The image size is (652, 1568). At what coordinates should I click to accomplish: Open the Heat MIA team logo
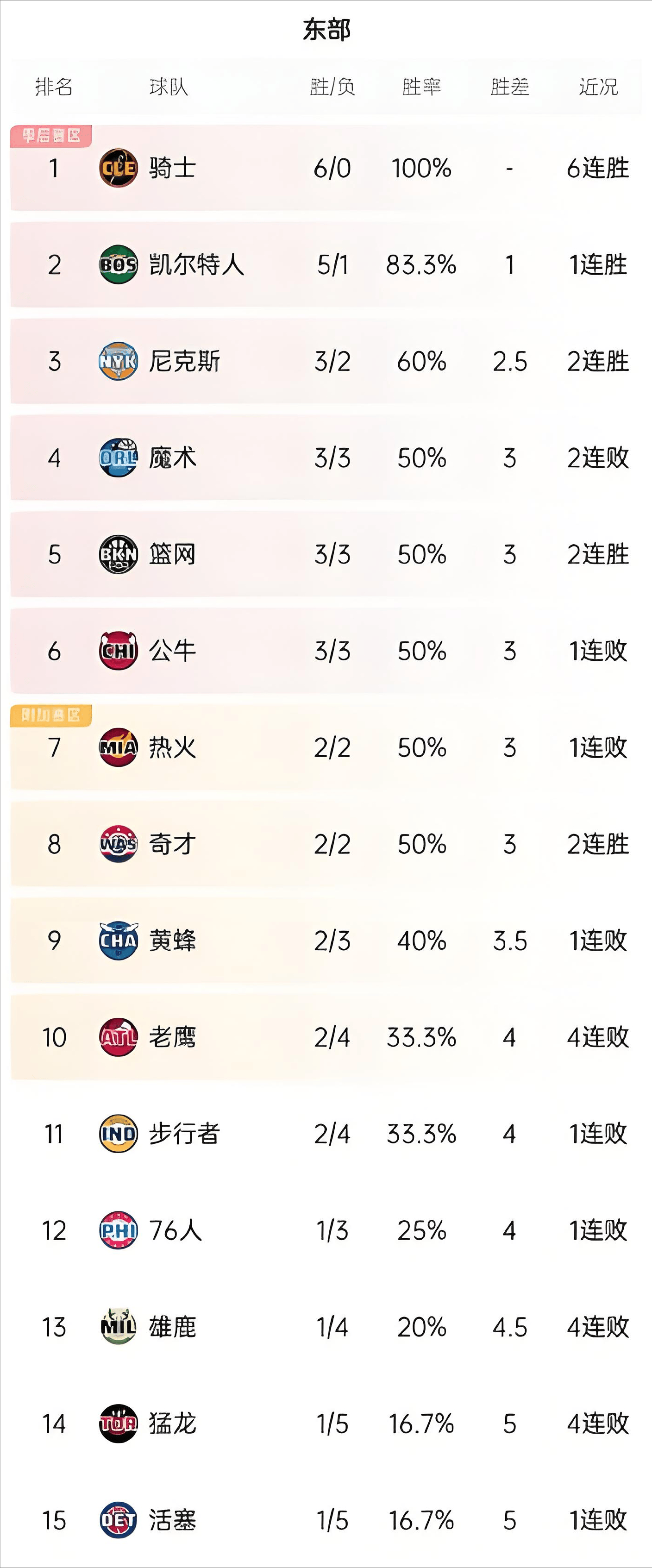coord(118,747)
